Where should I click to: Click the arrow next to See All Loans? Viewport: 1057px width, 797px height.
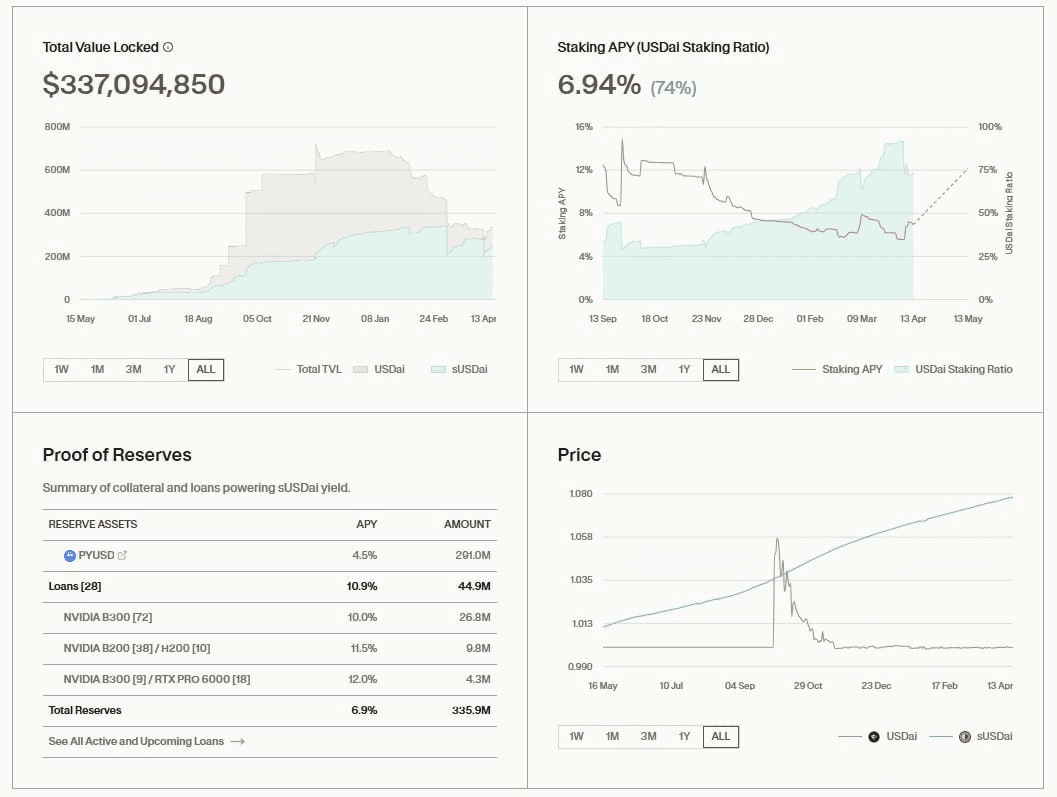pos(237,741)
